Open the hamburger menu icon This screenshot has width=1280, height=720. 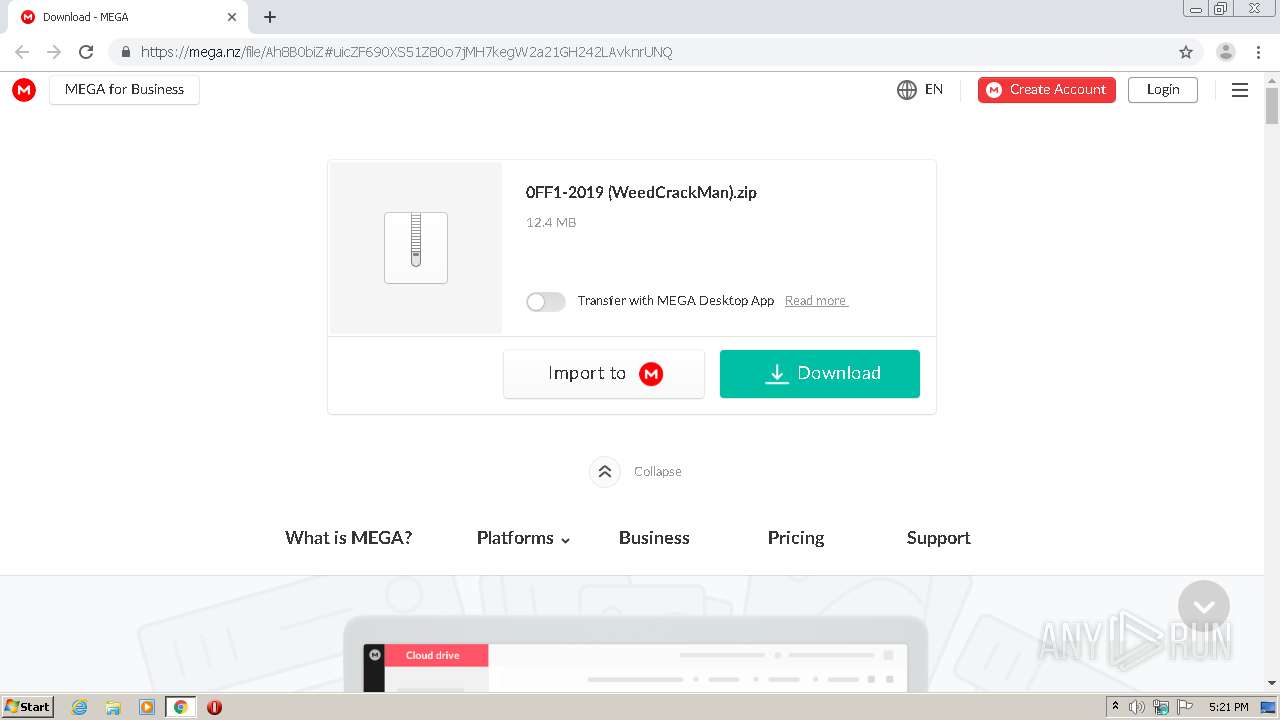1240,90
